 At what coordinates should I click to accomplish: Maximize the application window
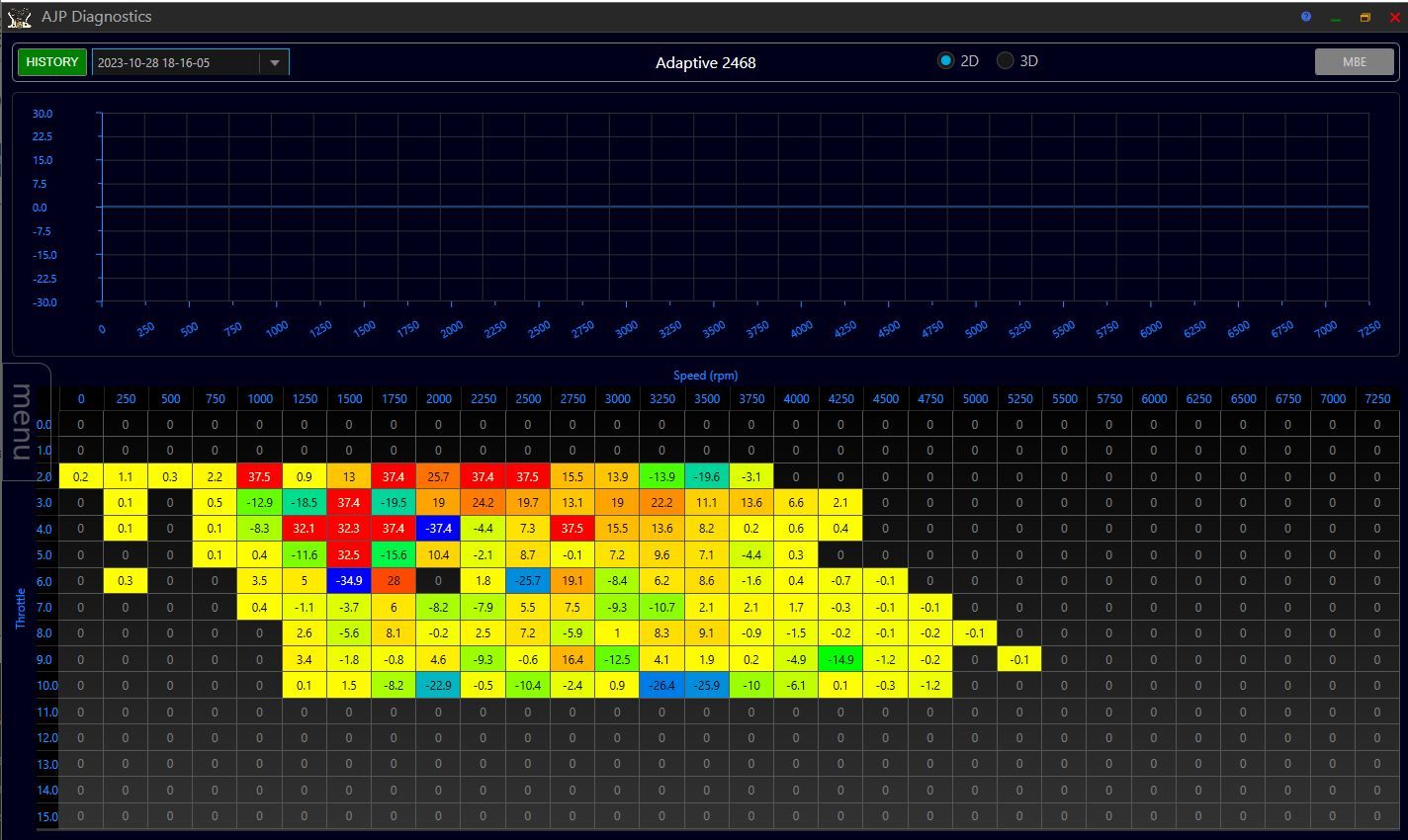point(1364,17)
